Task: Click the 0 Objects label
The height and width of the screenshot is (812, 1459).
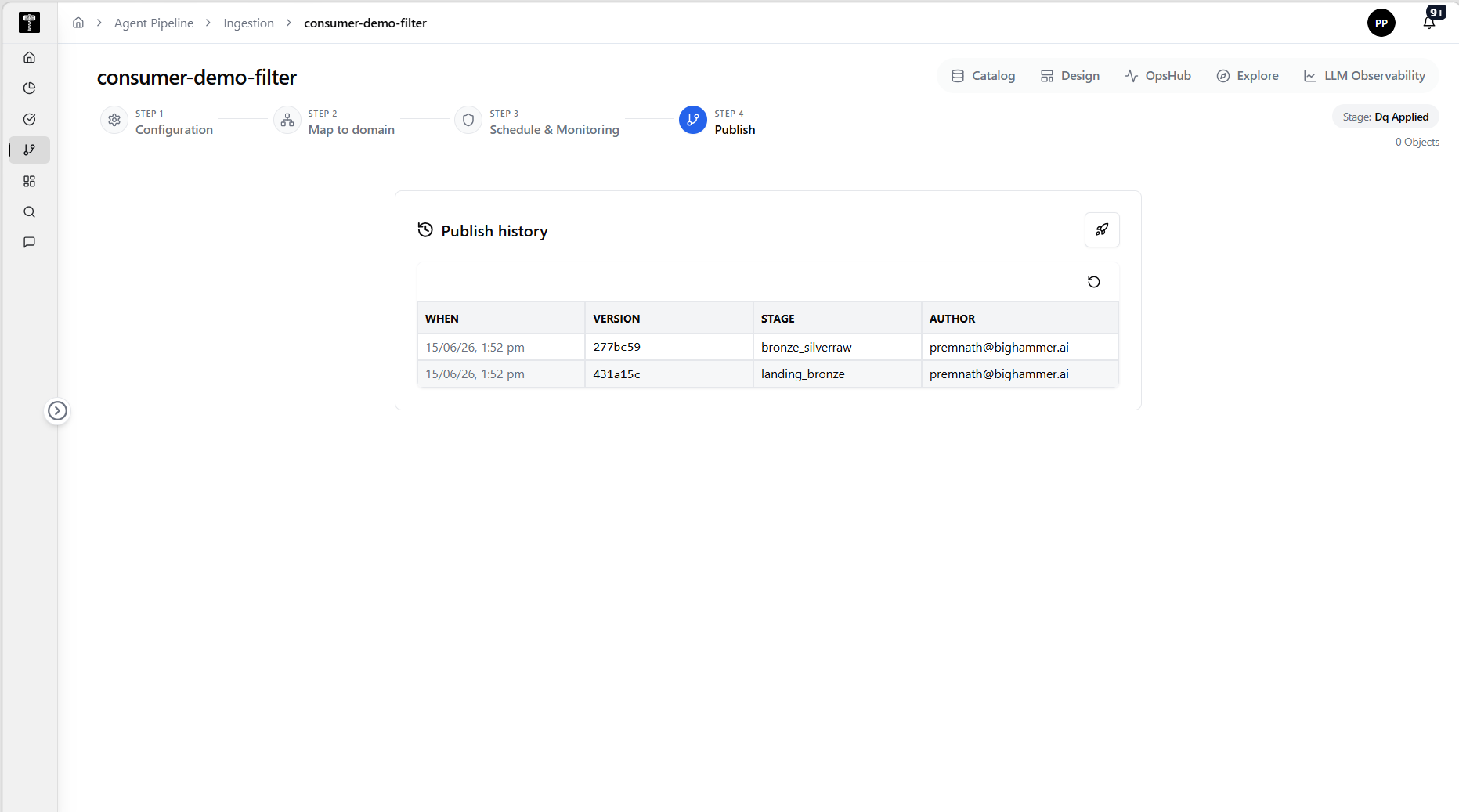Action: pyautogui.click(x=1417, y=142)
